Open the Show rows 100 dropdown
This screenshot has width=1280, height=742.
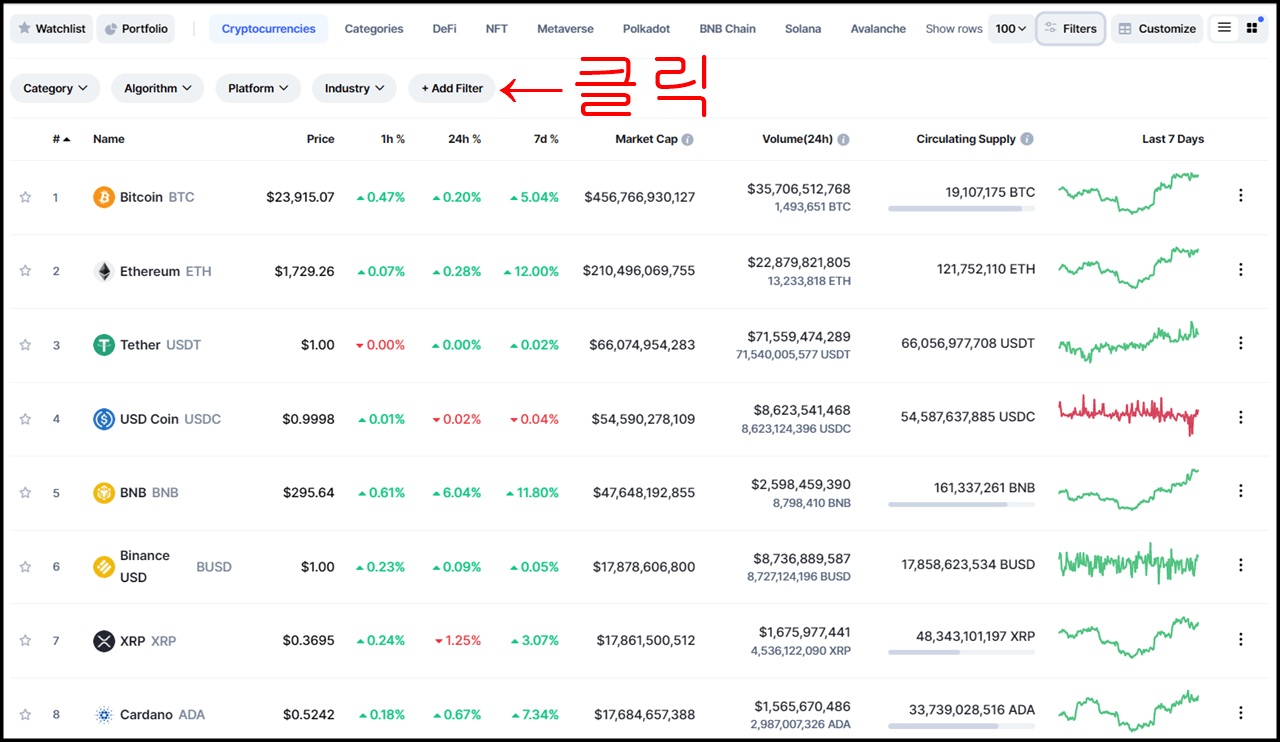[1011, 29]
